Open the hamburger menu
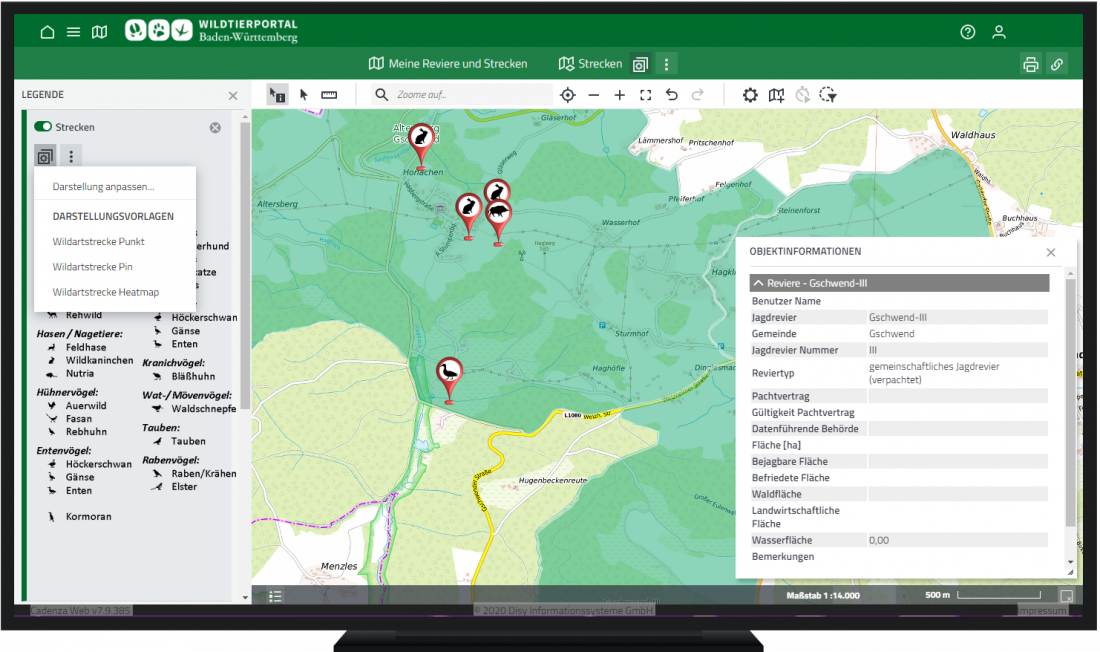 73,31
